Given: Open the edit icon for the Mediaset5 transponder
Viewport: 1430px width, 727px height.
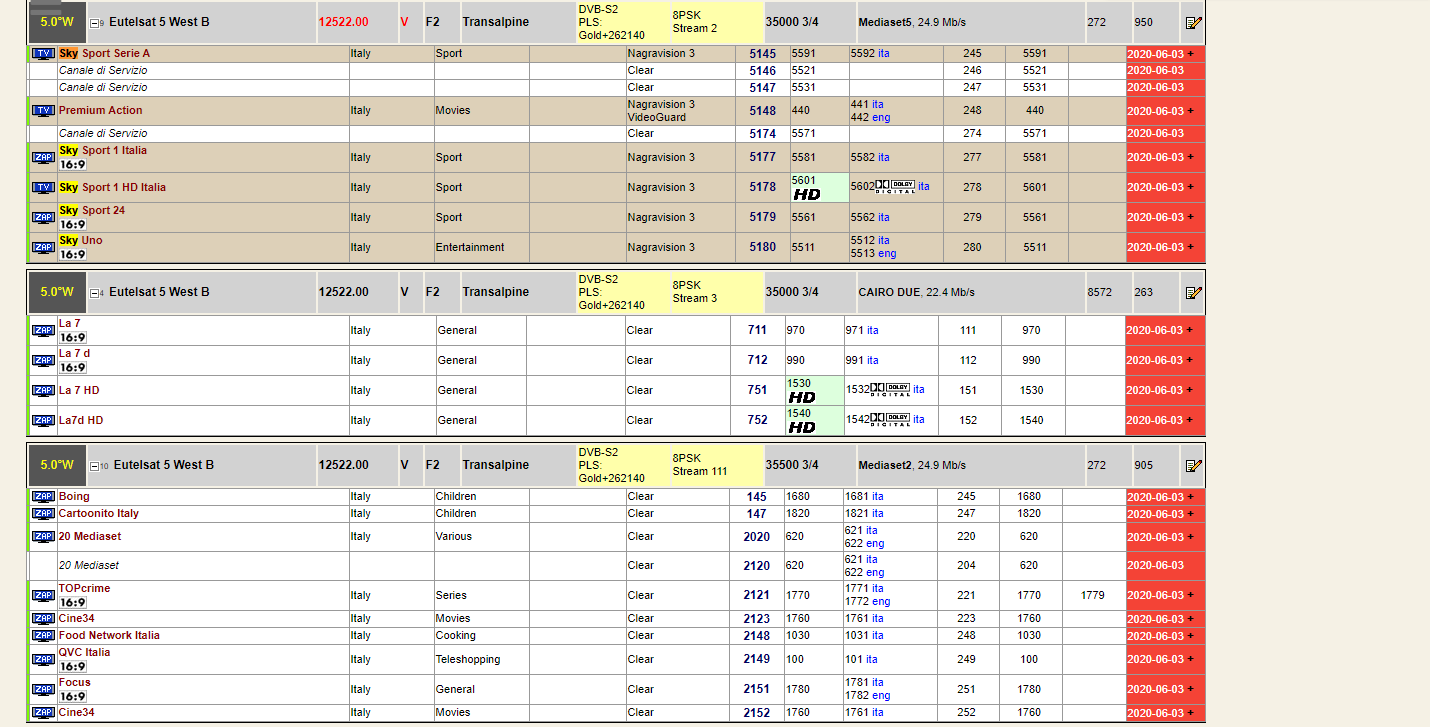Looking at the screenshot, I should coord(1192,23).
